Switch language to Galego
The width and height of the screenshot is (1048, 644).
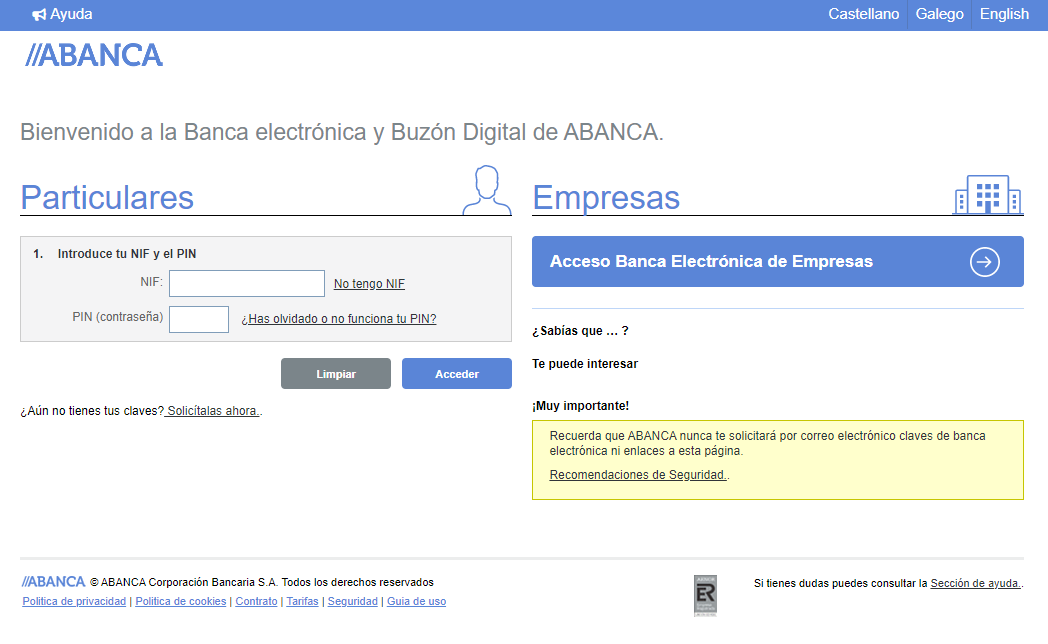(939, 14)
